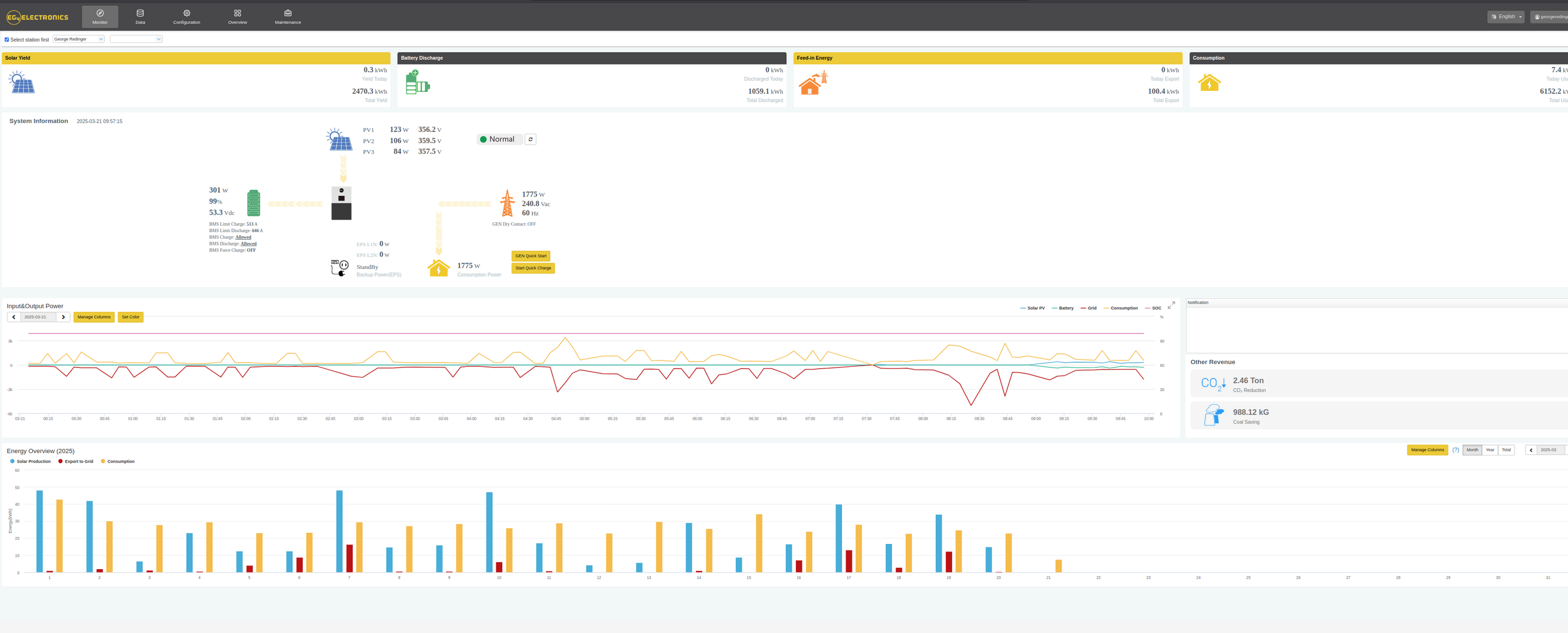Go to previous day in power chart
The height and width of the screenshot is (633, 1568).
pos(14,317)
